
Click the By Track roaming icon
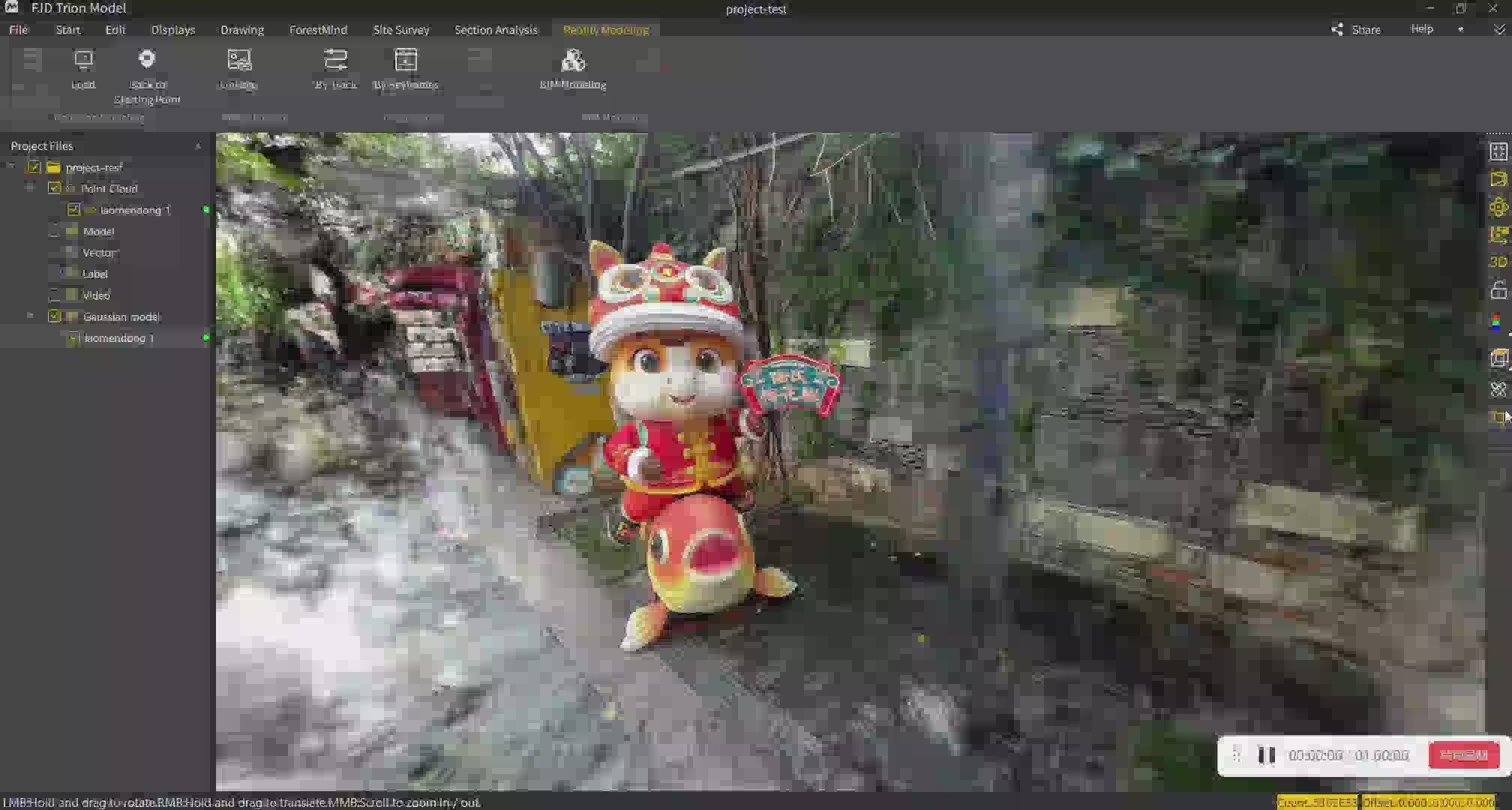click(x=335, y=59)
